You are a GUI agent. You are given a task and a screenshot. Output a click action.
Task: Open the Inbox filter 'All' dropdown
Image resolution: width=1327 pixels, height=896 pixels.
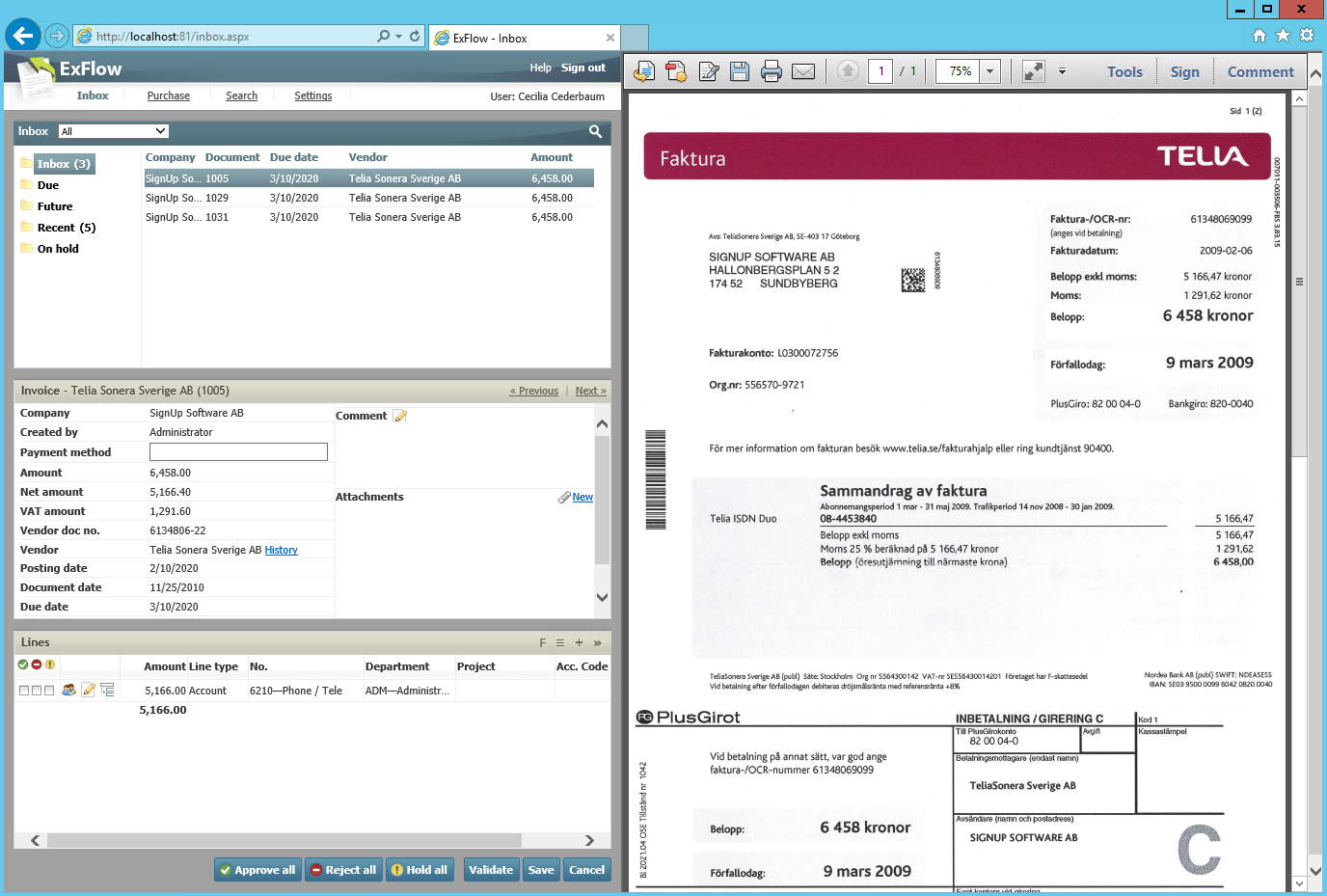(114, 131)
